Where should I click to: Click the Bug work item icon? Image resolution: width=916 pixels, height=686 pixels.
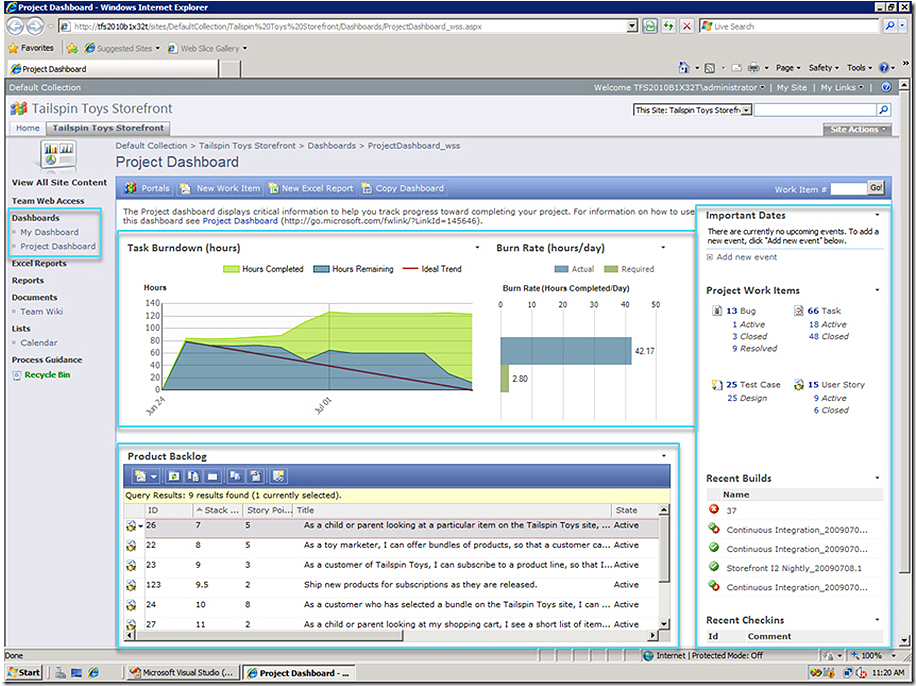point(717,311)
